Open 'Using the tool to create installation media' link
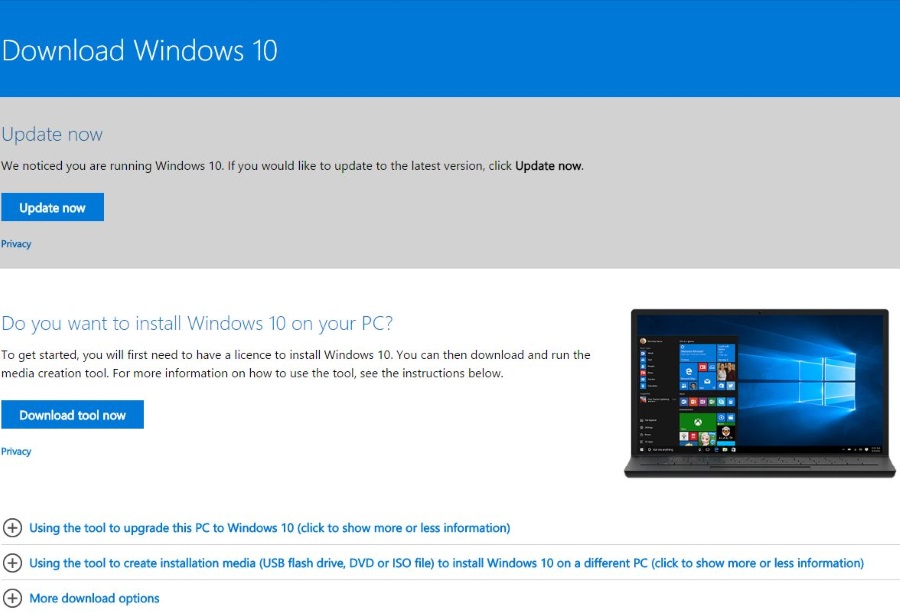This screenshot has width=900, height=614. pos(447,563)
